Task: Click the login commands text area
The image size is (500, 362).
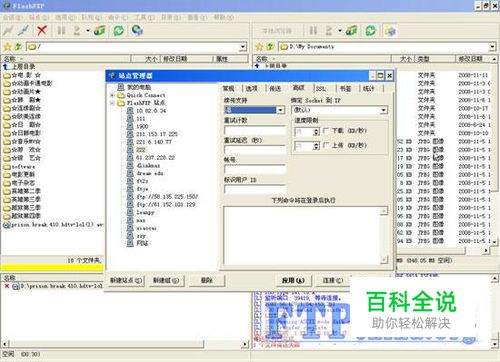Action: coord(302,235)
